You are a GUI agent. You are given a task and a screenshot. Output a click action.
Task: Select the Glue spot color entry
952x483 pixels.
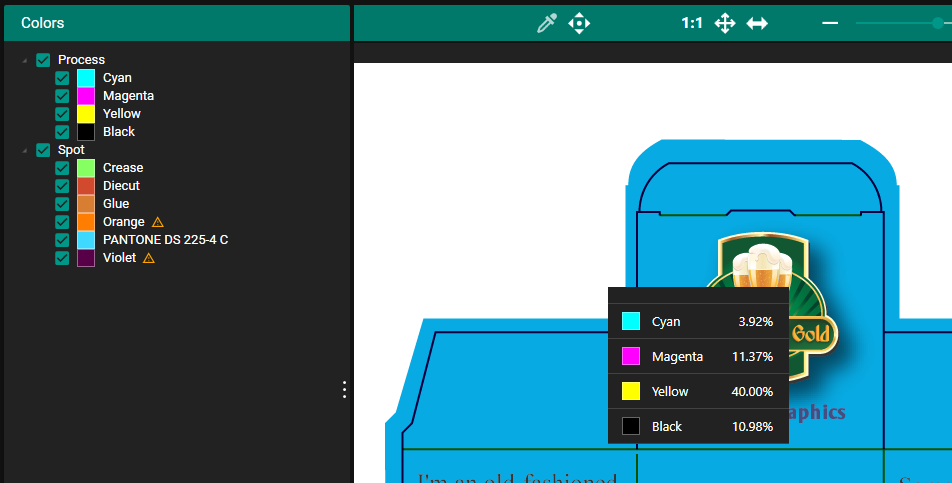point(116,204)
